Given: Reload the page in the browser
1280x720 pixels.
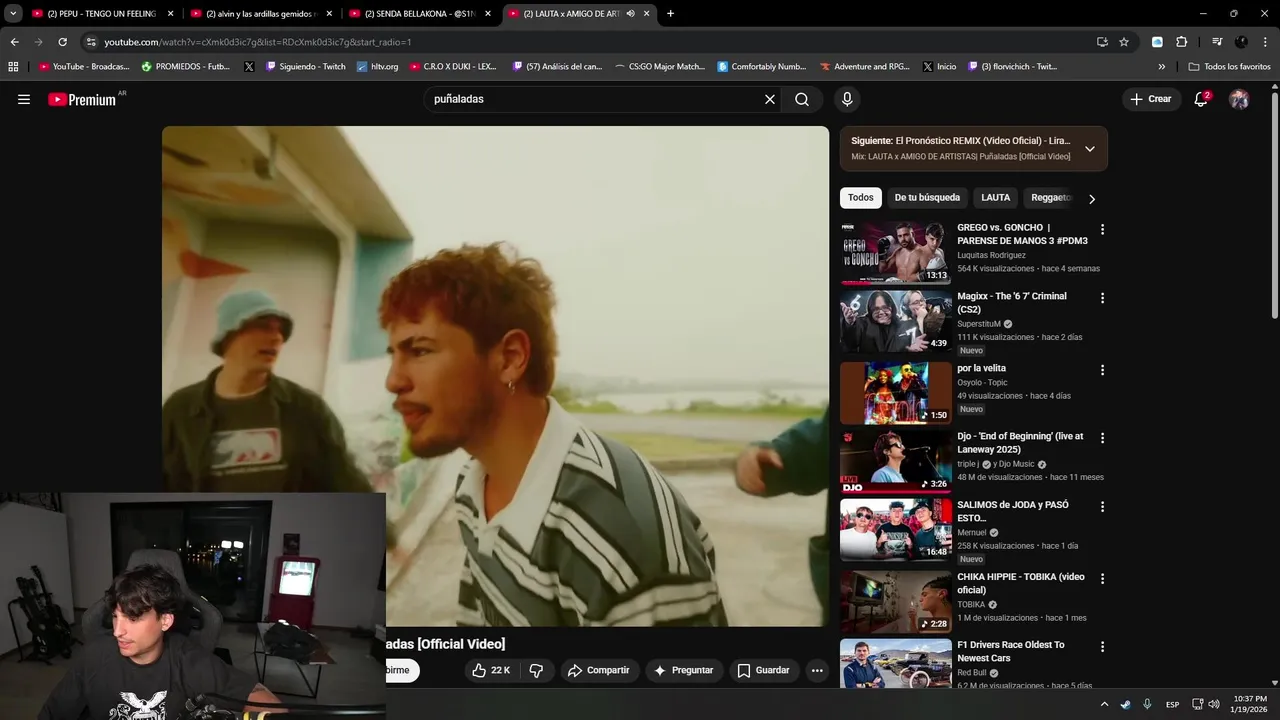Looking at the screenshot, I should [x=62, y=42].
